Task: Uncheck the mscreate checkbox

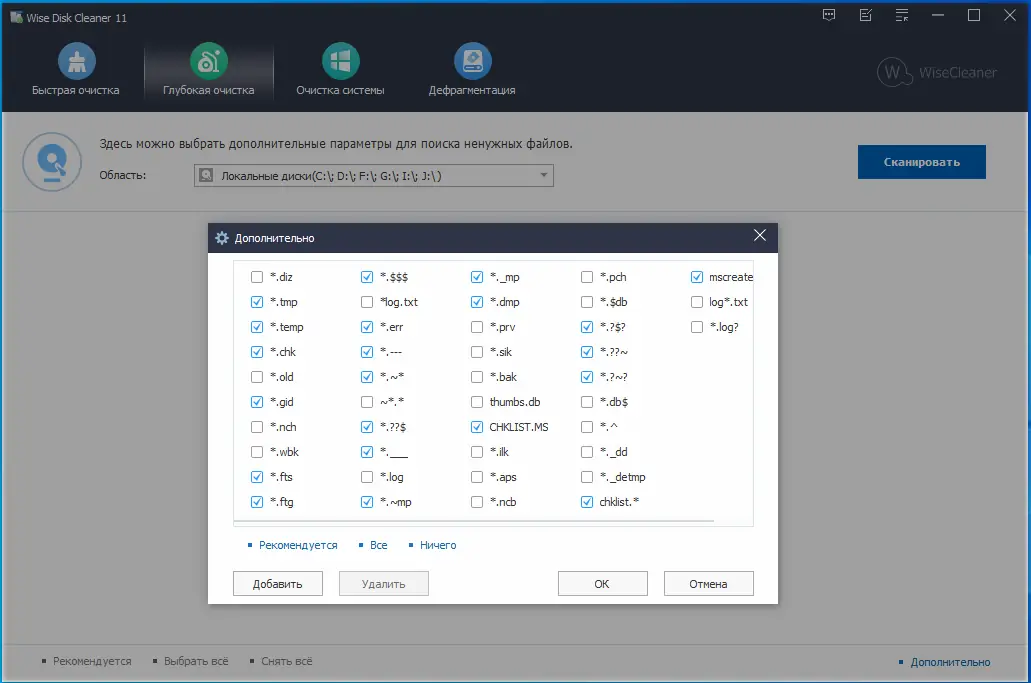Action: click(x=697, y=277)
